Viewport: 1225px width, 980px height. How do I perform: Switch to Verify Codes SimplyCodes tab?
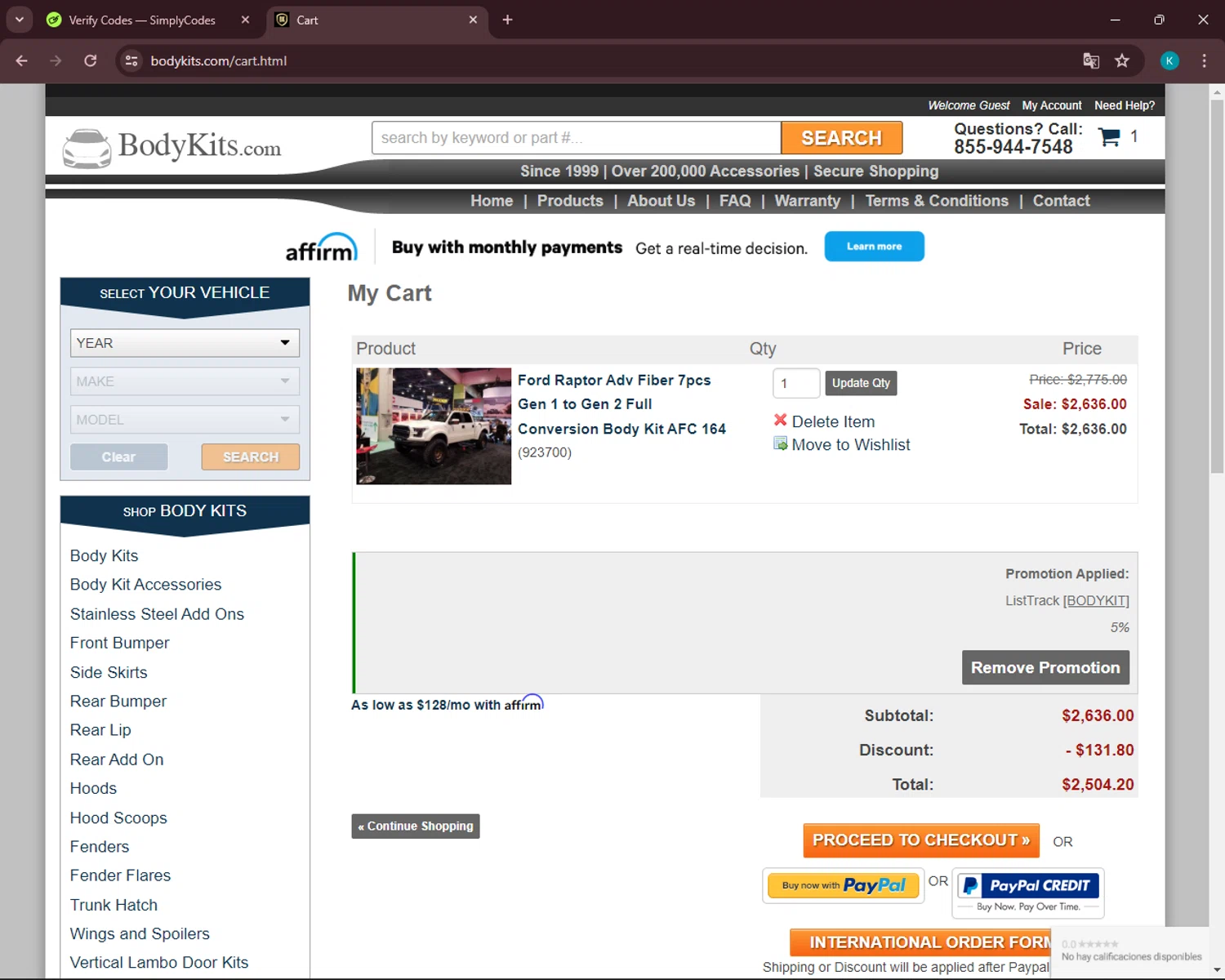coord(142,20)
